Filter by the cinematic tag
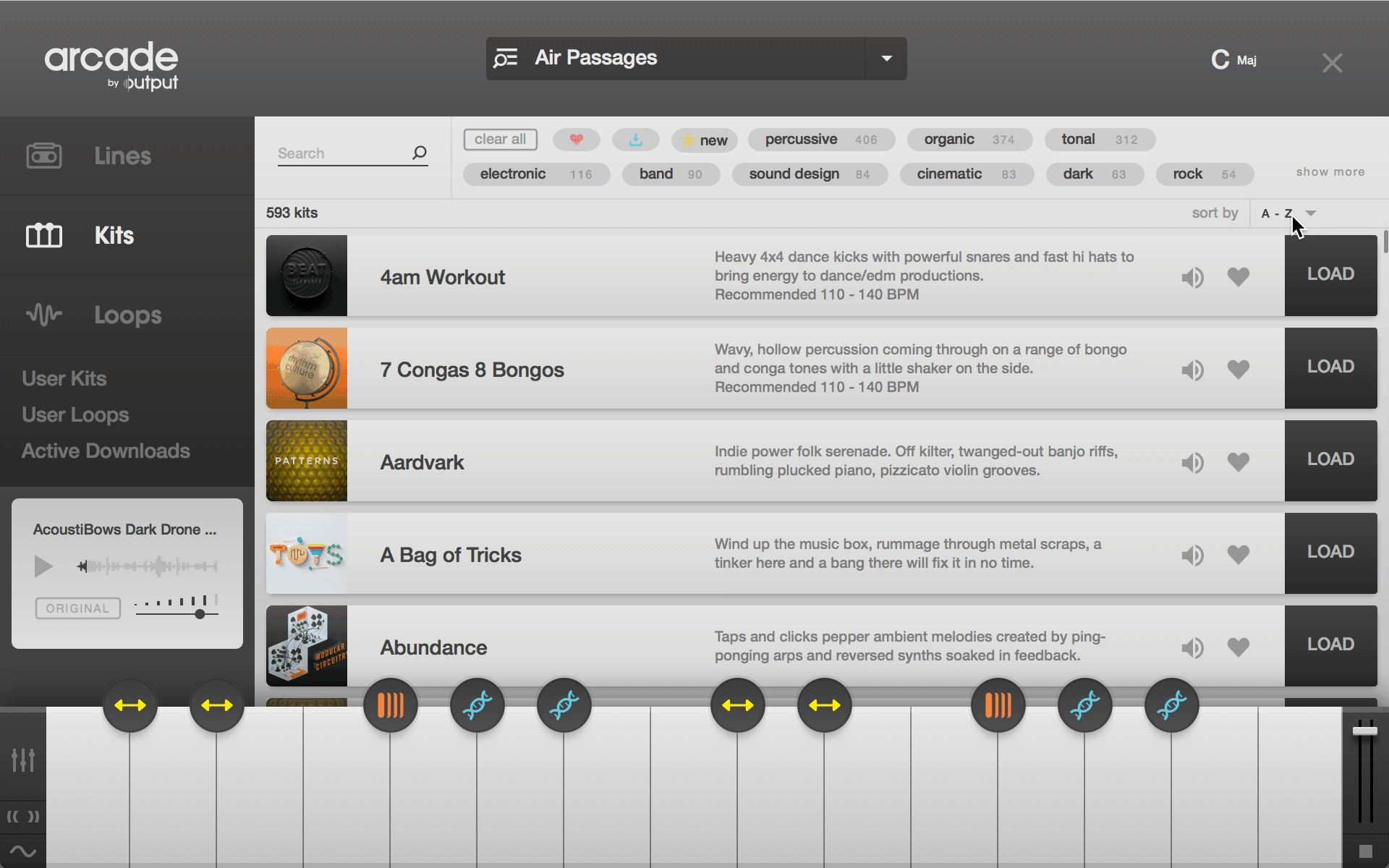This screenshot has width=1389, height=868. click(967, 174)
